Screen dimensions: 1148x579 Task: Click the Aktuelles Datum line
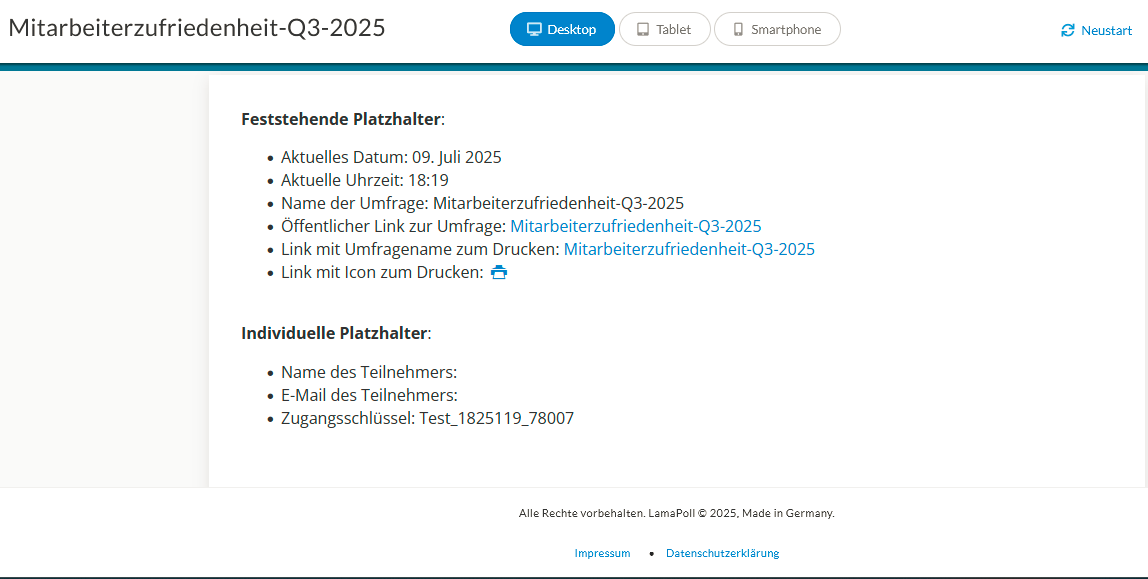[x=391, y=157]
